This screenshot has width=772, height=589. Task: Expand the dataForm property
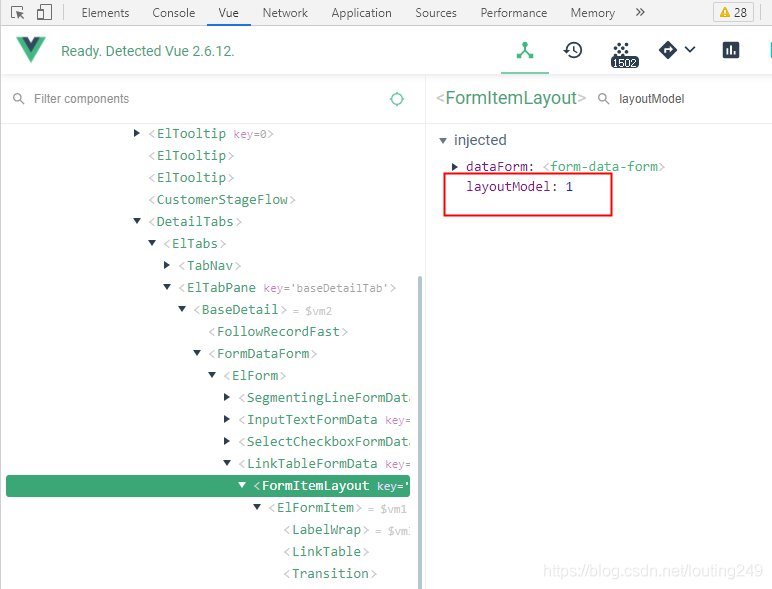tap(456, 167)
